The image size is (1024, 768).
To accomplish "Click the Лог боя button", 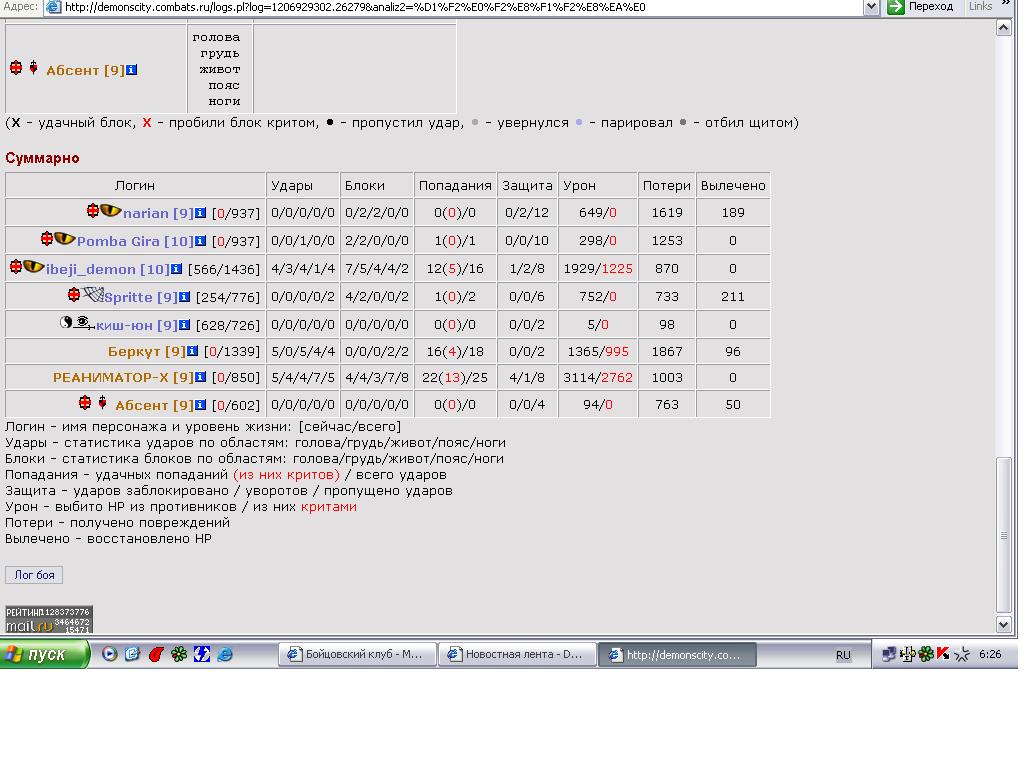I will coord(35,575).
